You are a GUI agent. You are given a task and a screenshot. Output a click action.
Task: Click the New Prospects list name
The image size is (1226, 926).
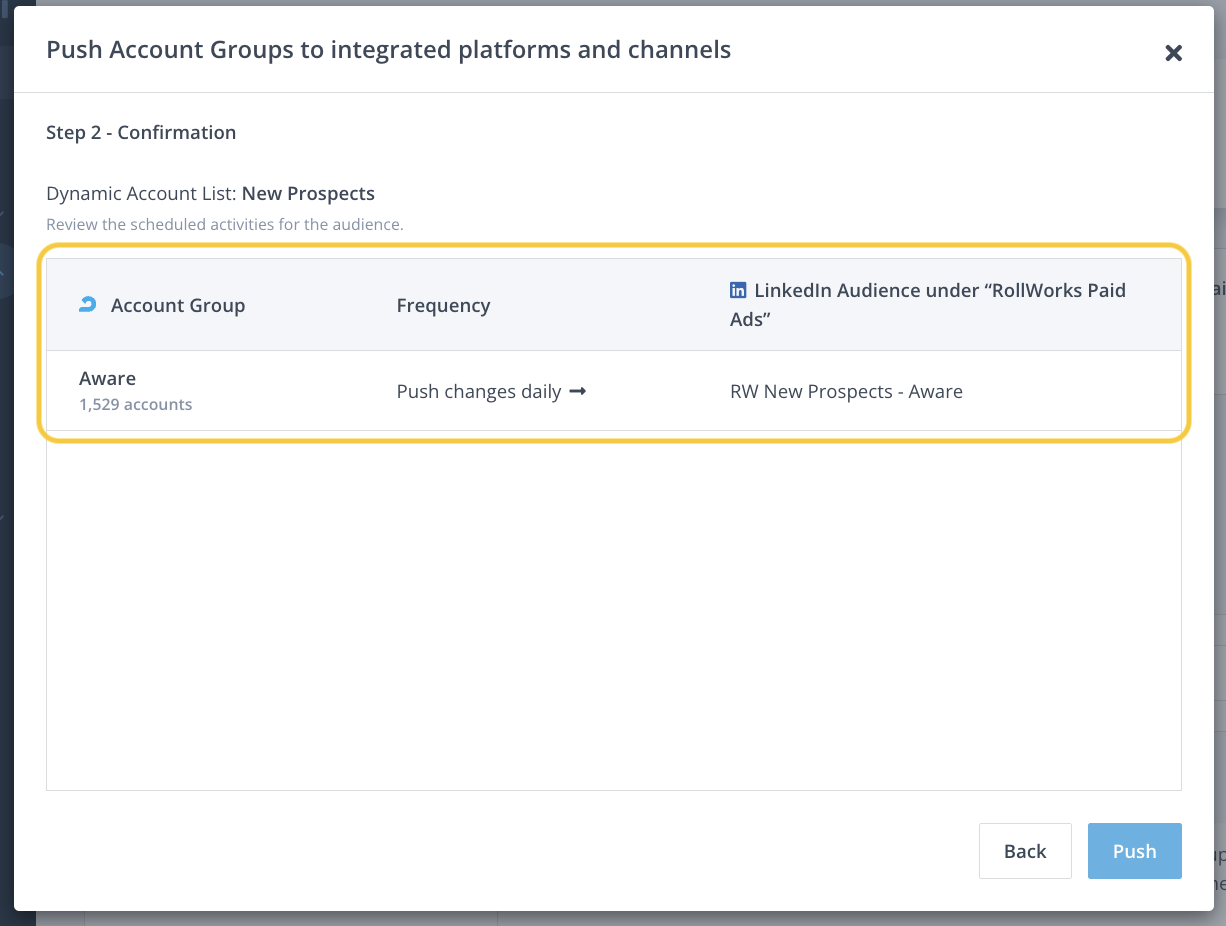click(x=308, y=193)
